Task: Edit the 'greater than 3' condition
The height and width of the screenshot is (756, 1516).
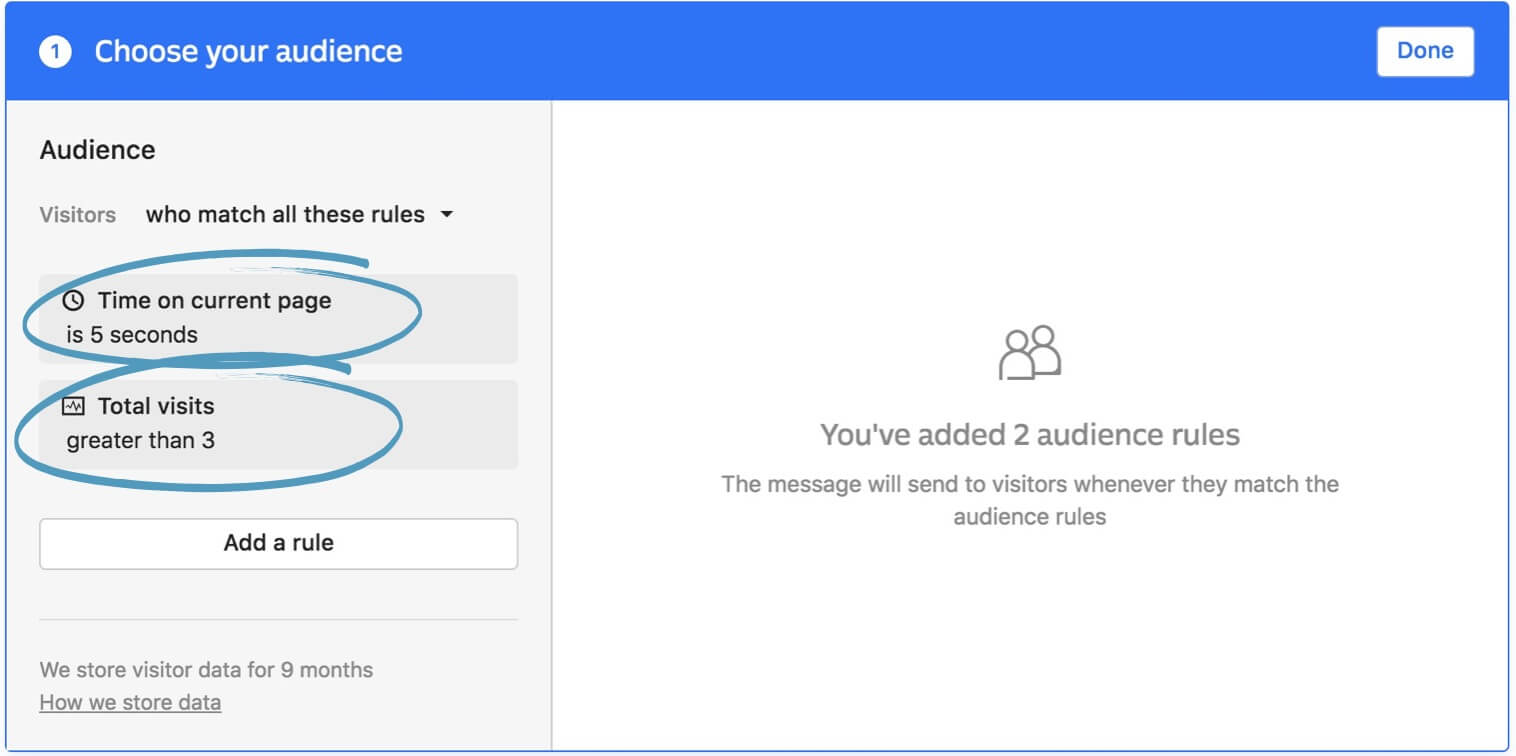Action: [x=140, y=440]
